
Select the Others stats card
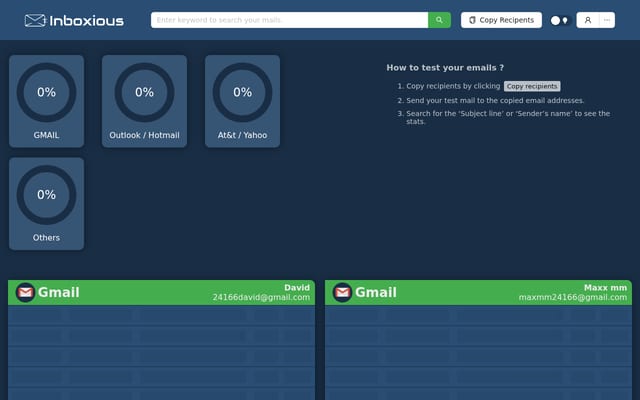tap(47, 204)
